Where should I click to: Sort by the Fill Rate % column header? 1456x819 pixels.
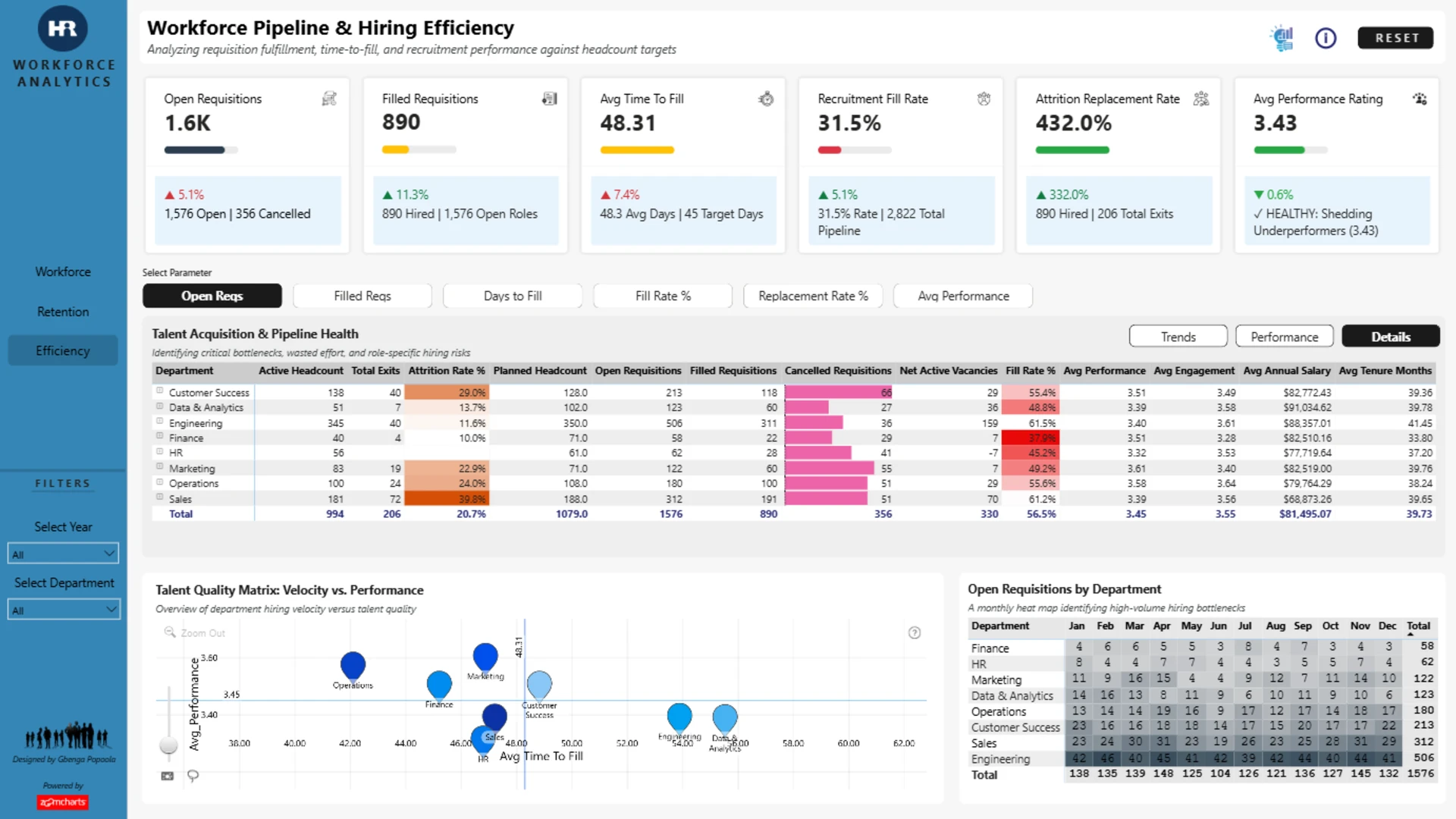tap(1030, 371)
